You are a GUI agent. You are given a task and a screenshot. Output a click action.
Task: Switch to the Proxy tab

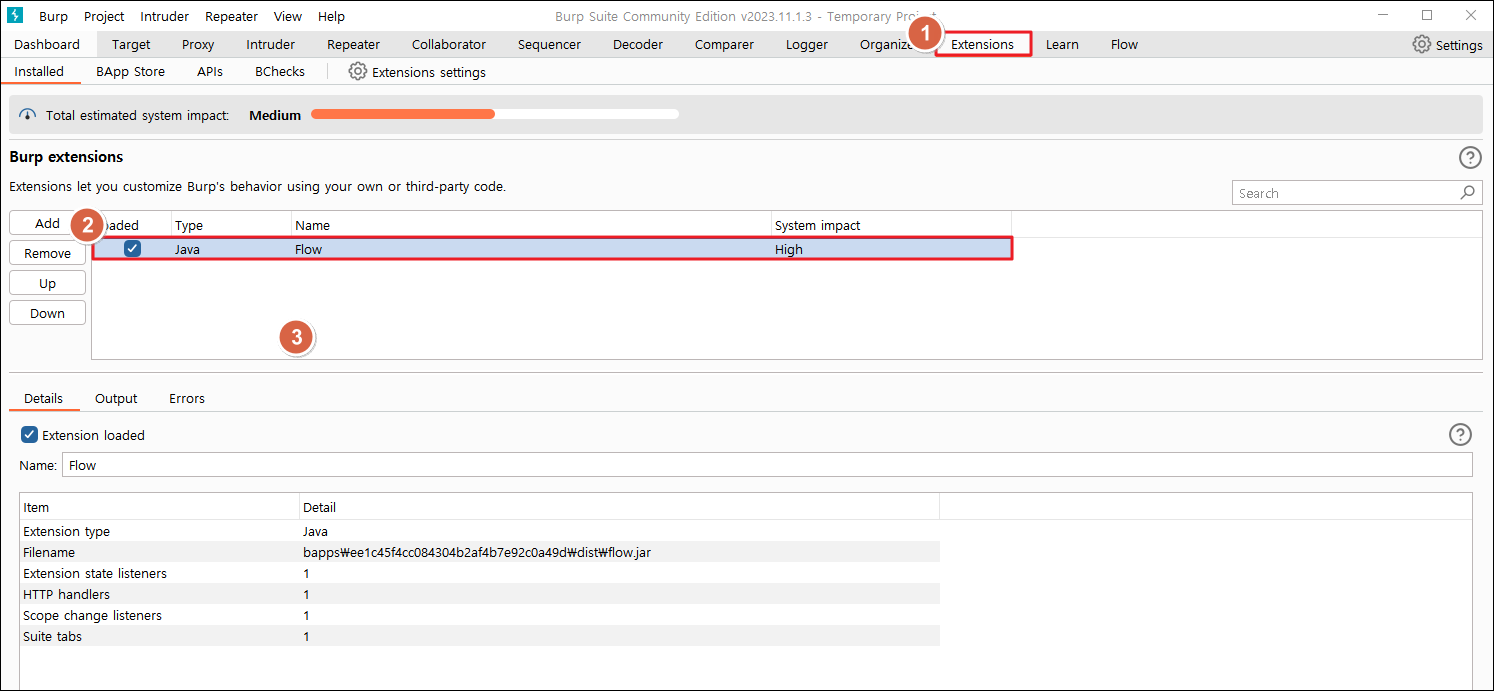tap(198, 44)
